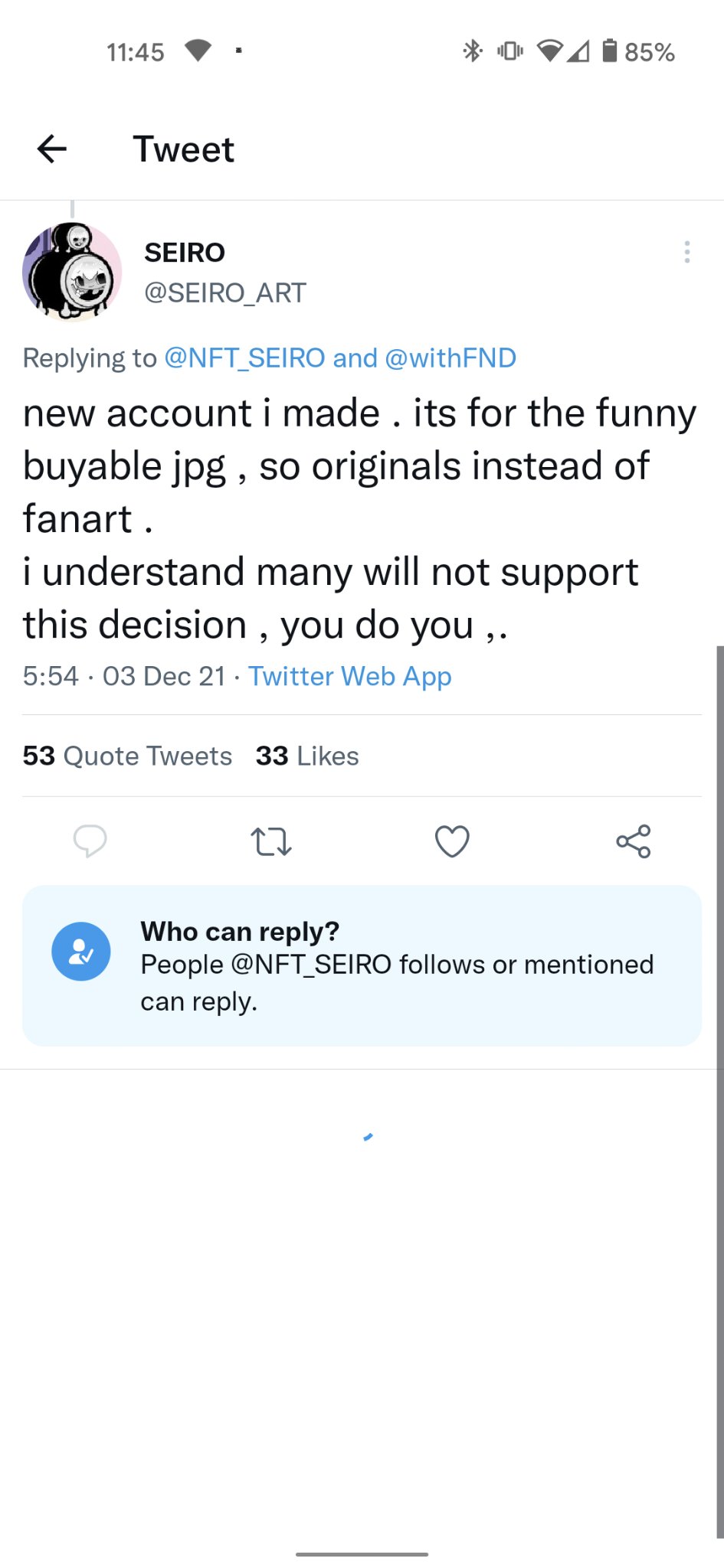Viewport: 724px width, 1568px height.
Task: View the 53 Quote Tweets
Action: click(127, 756)
